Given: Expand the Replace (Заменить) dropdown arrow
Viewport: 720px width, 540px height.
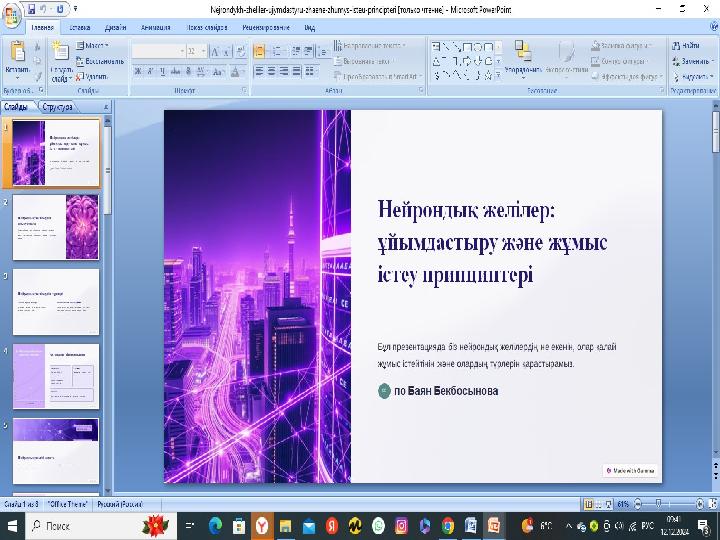Looking at the screenshot, I should tap(712, 61).
